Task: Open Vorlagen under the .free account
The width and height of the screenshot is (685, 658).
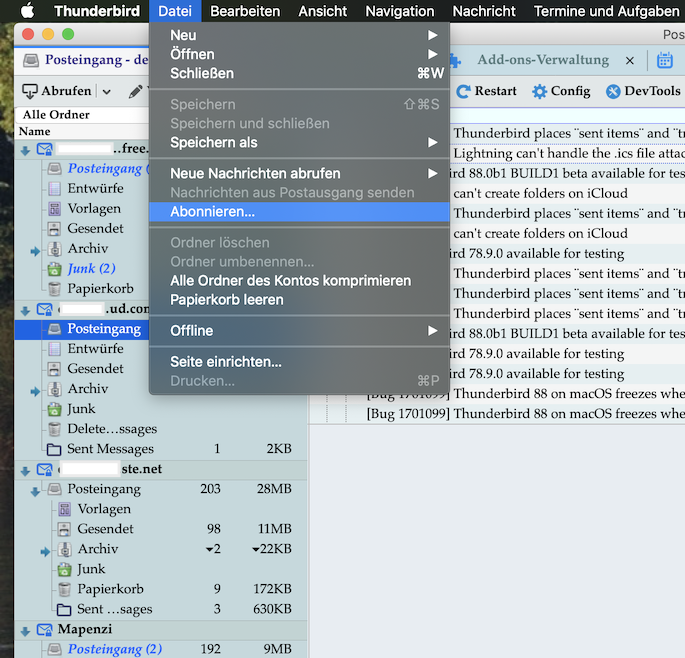Action: point(94,208)
